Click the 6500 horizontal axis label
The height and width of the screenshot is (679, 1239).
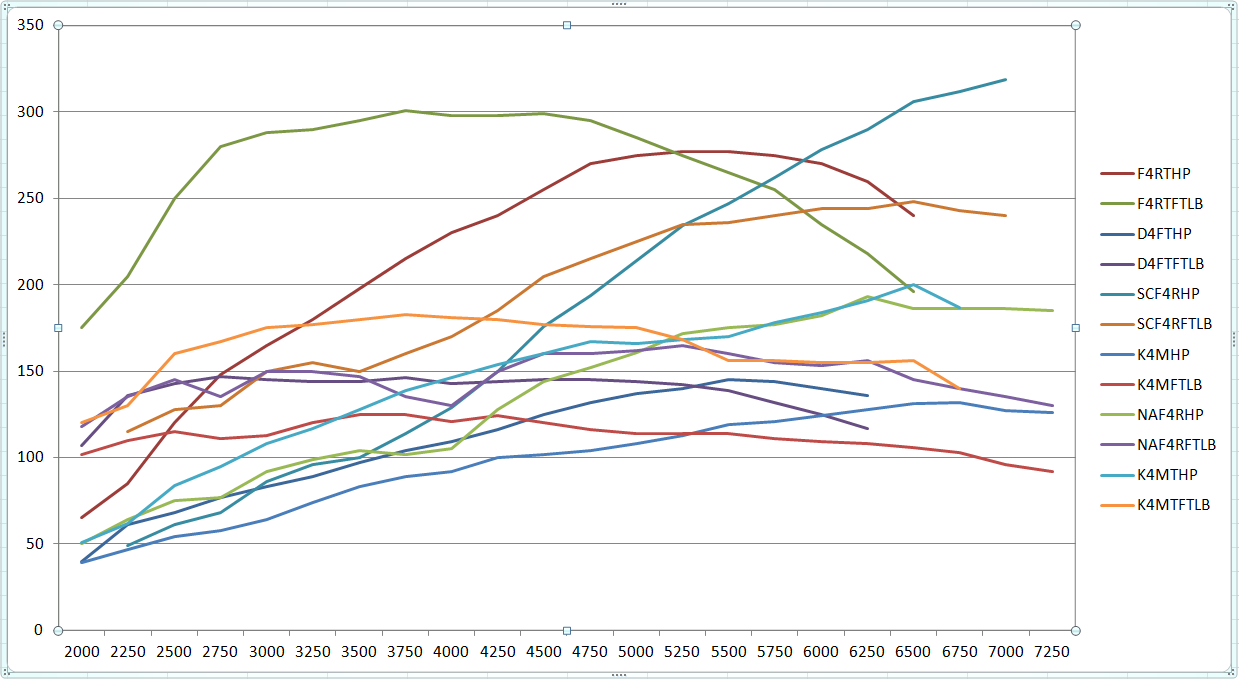click(x=914, y=651)
